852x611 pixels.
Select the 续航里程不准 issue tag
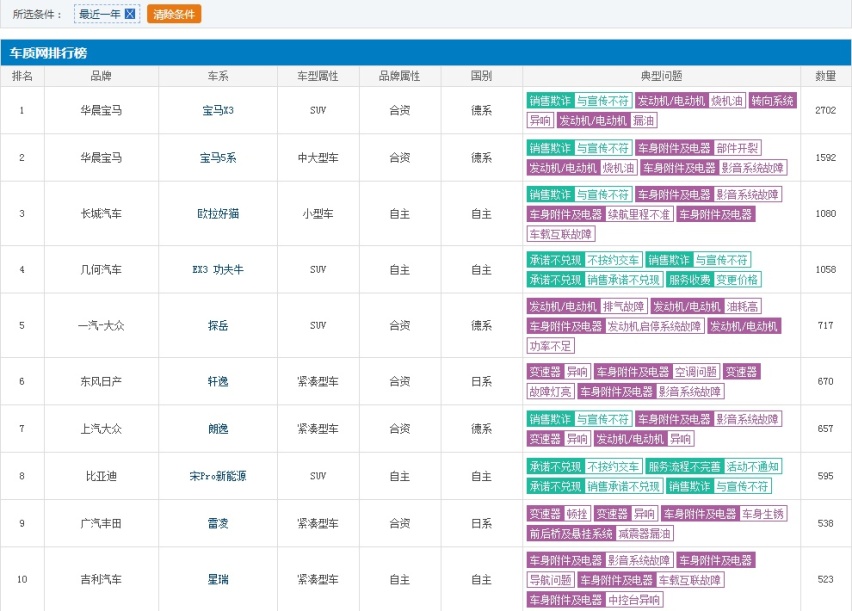639,214
